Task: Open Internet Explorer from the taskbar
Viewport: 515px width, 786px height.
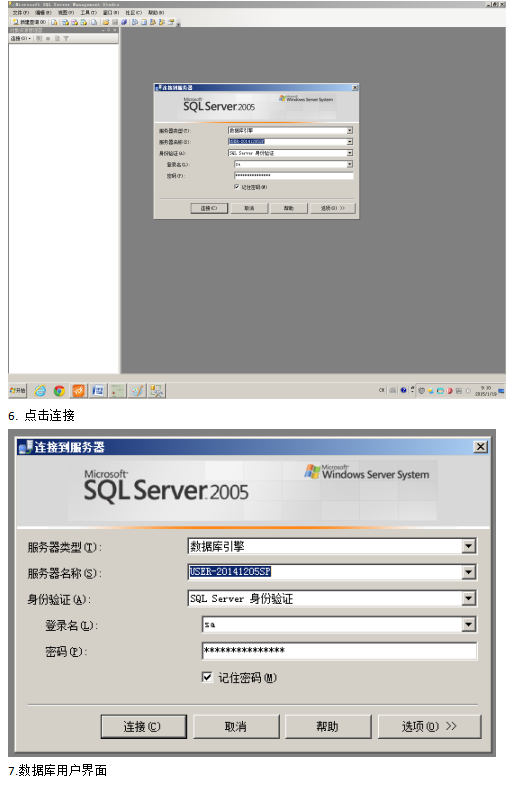Action: tap(40, 390)
